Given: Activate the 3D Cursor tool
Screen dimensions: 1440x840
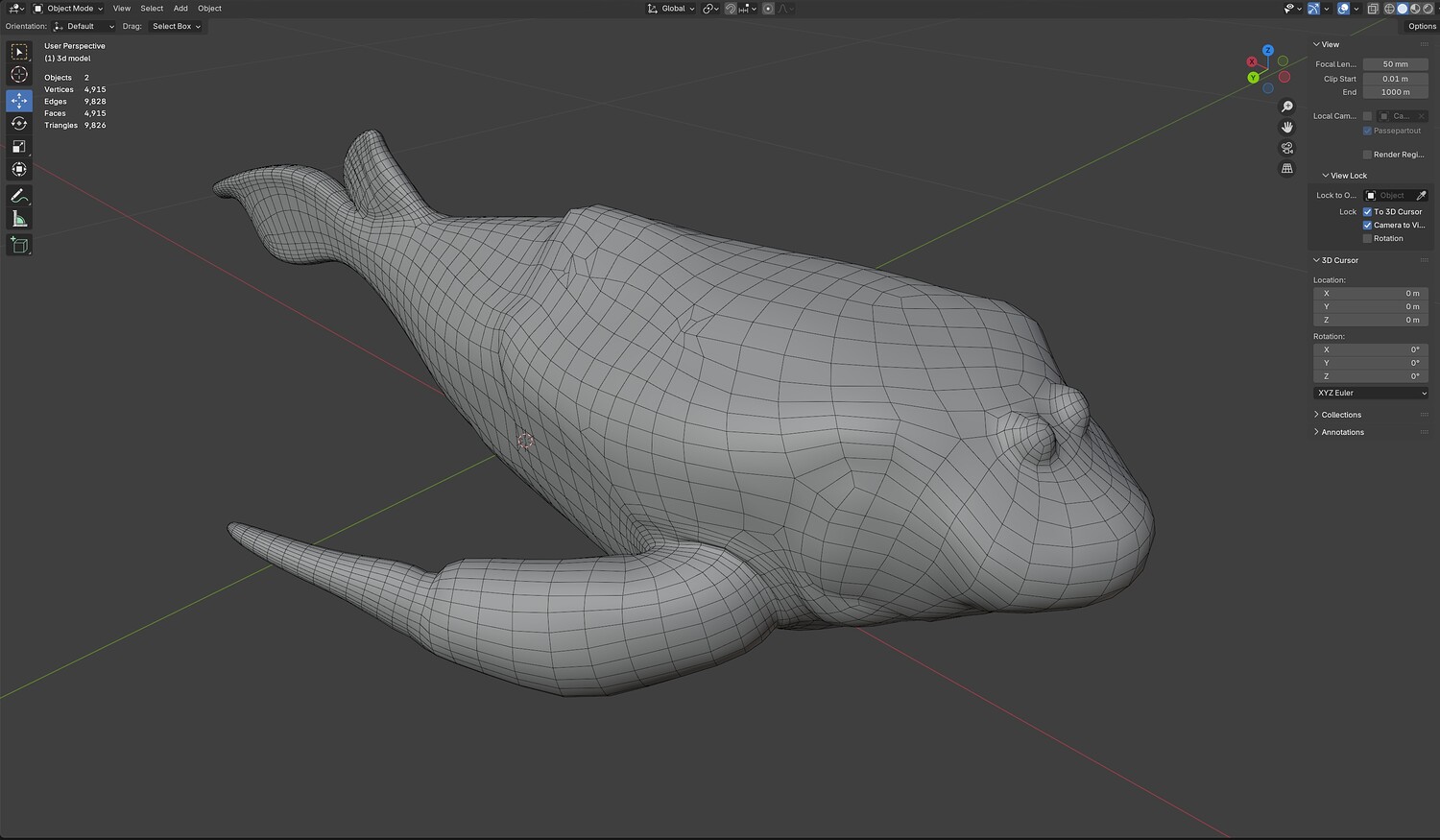Looking at the screenshot, I should coord(19,75).
